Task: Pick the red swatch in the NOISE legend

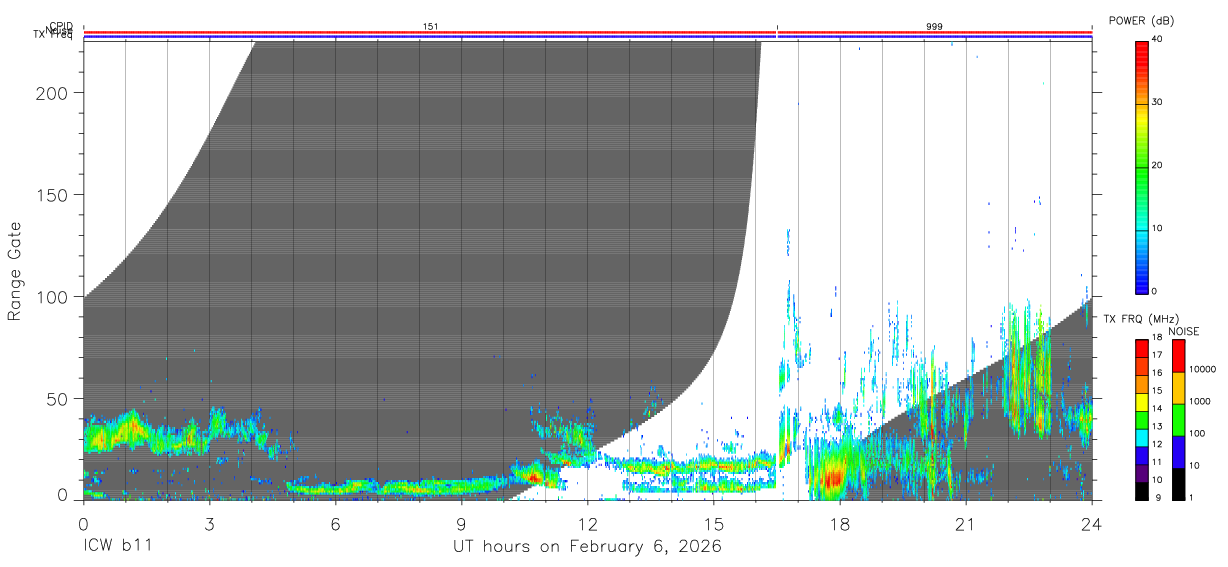Action: [x=1178, y=355]
